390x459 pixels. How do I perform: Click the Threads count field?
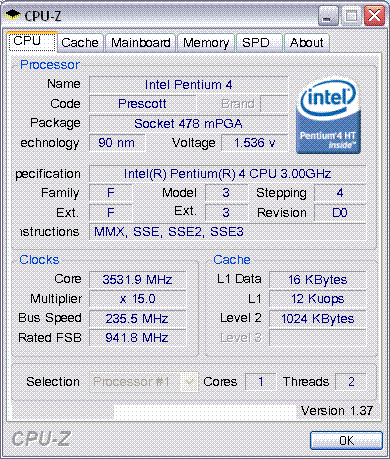[351, 382]
